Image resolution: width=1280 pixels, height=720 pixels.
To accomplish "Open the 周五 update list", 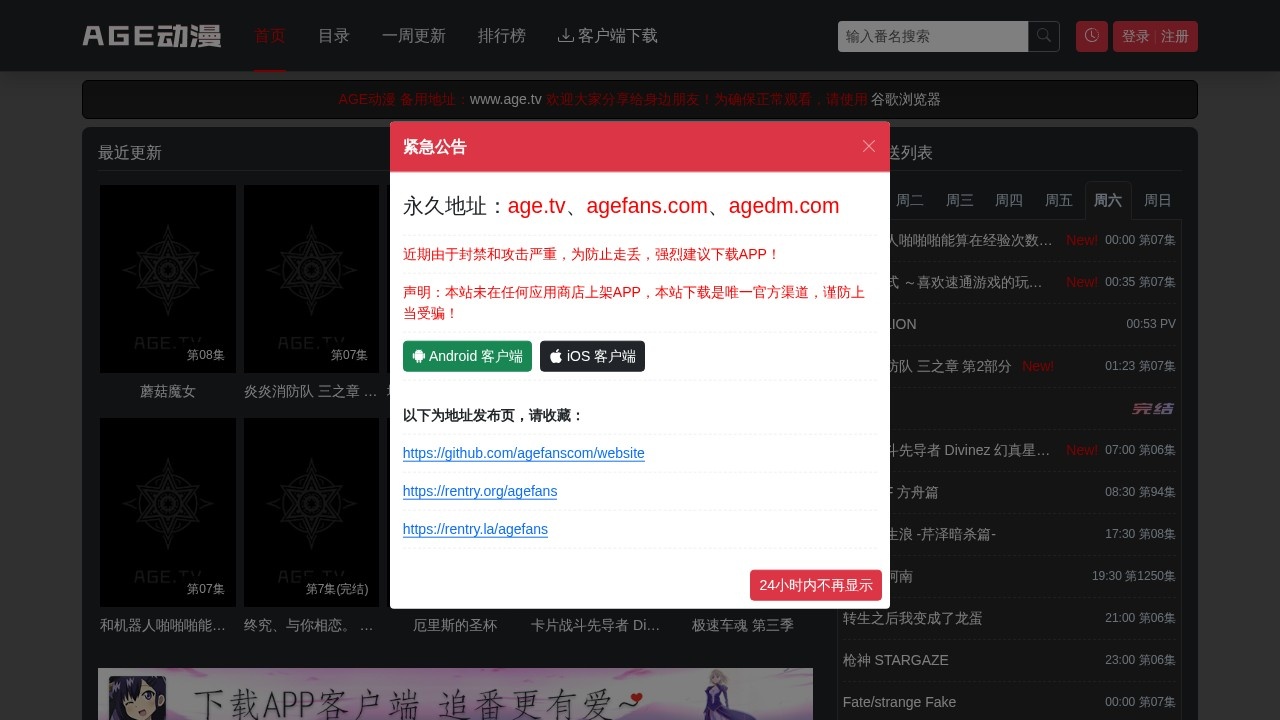I will (1059, 200).
